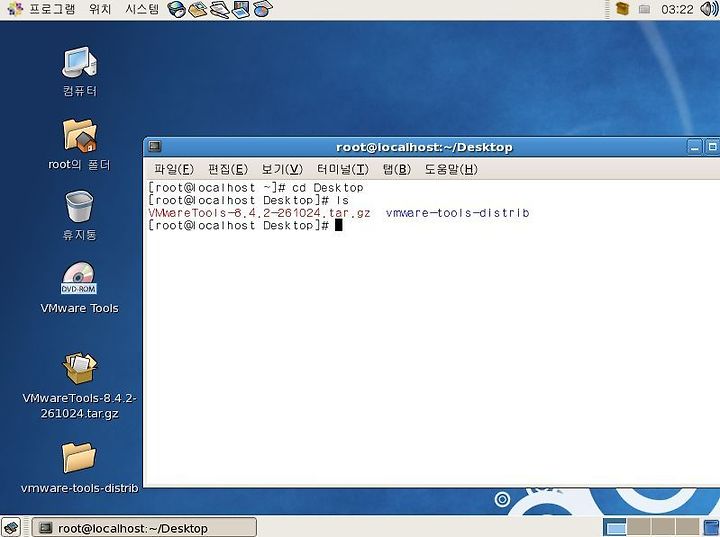Image resolution: width=720 pixels, height=537 pixels.
Task: Click VMwareTools-8.4.2-261024.tar.gz text in terminal output
Action: [259, 213]
